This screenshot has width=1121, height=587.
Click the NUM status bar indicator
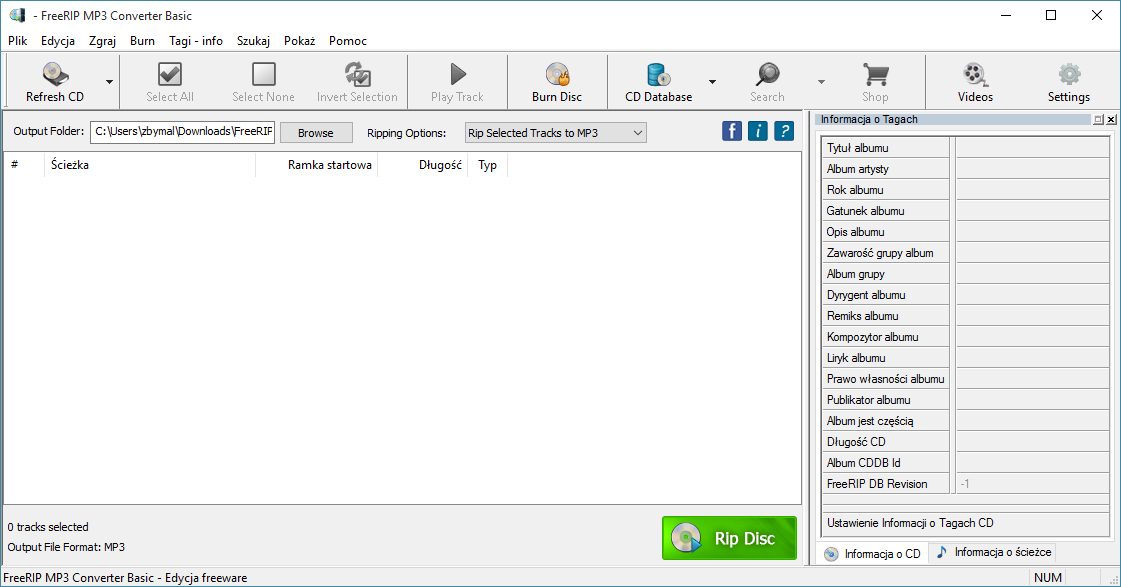(x=1047, y=578)
